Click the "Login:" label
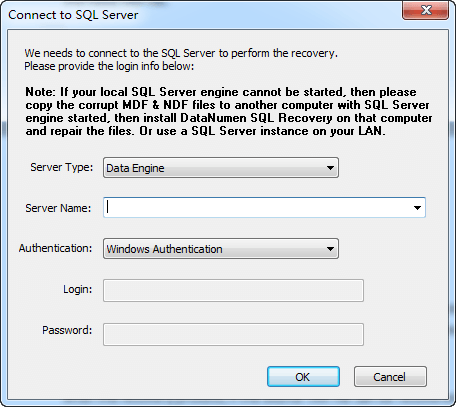 coord(78,289)
